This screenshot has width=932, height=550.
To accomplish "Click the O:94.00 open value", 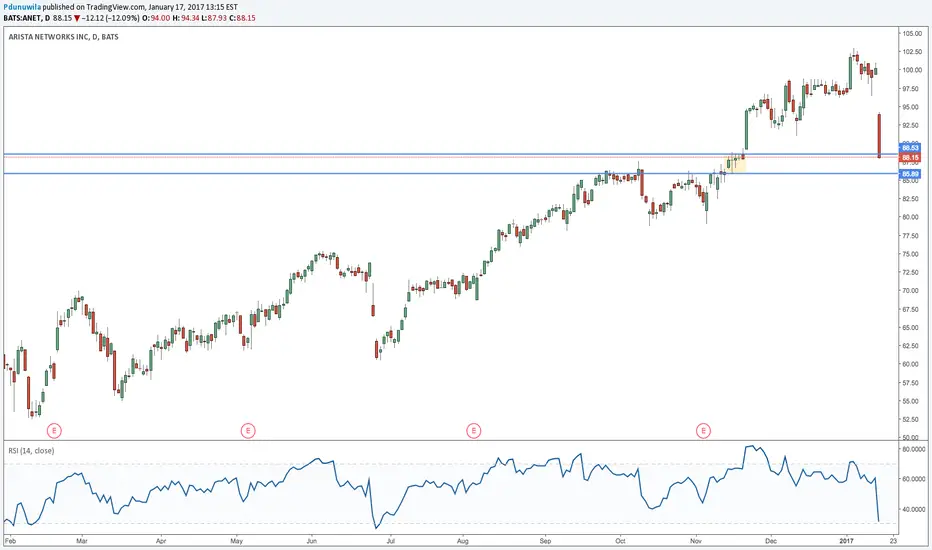I will tap(156, 18).
